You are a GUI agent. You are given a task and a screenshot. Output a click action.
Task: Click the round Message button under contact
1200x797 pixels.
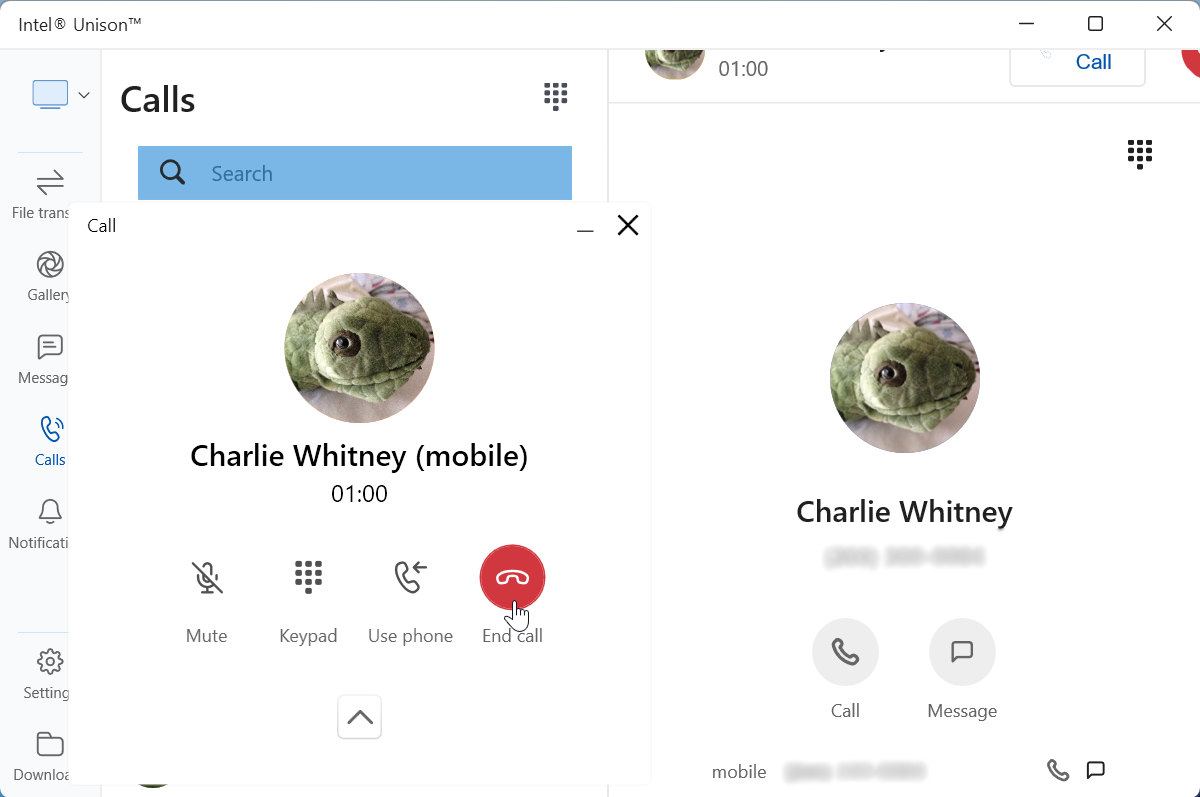(962, 652)
